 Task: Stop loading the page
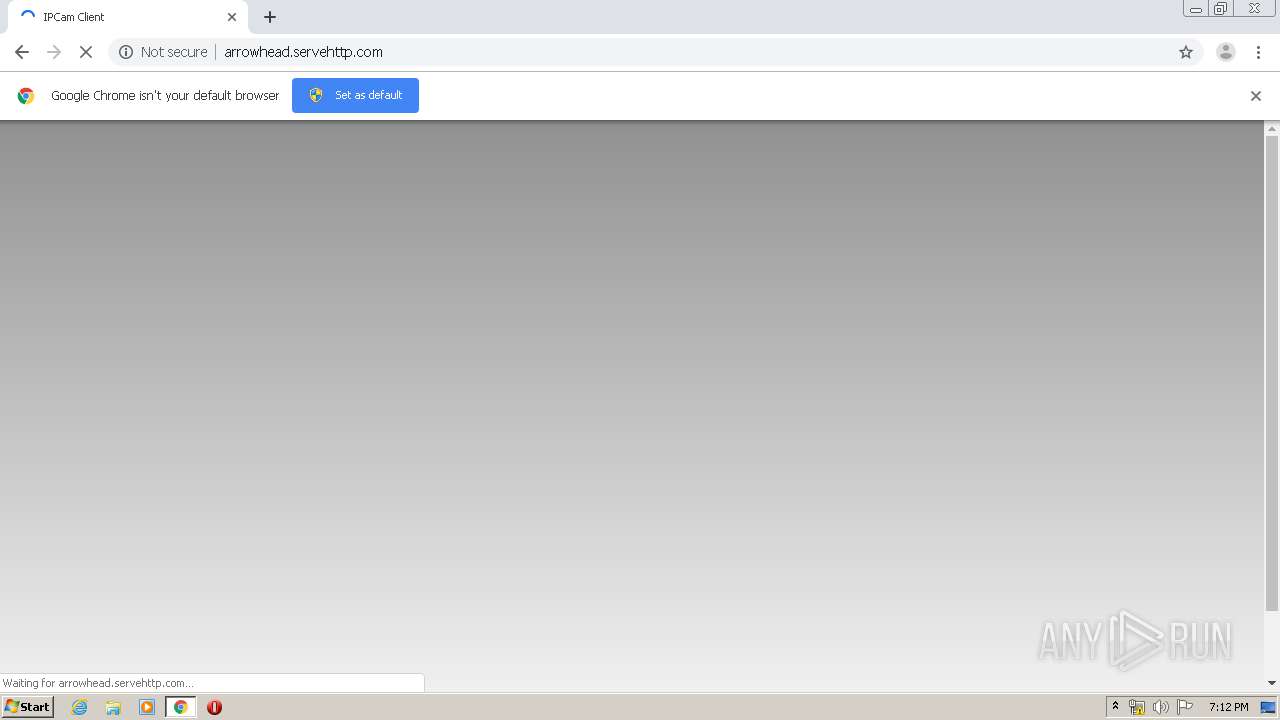86,52
